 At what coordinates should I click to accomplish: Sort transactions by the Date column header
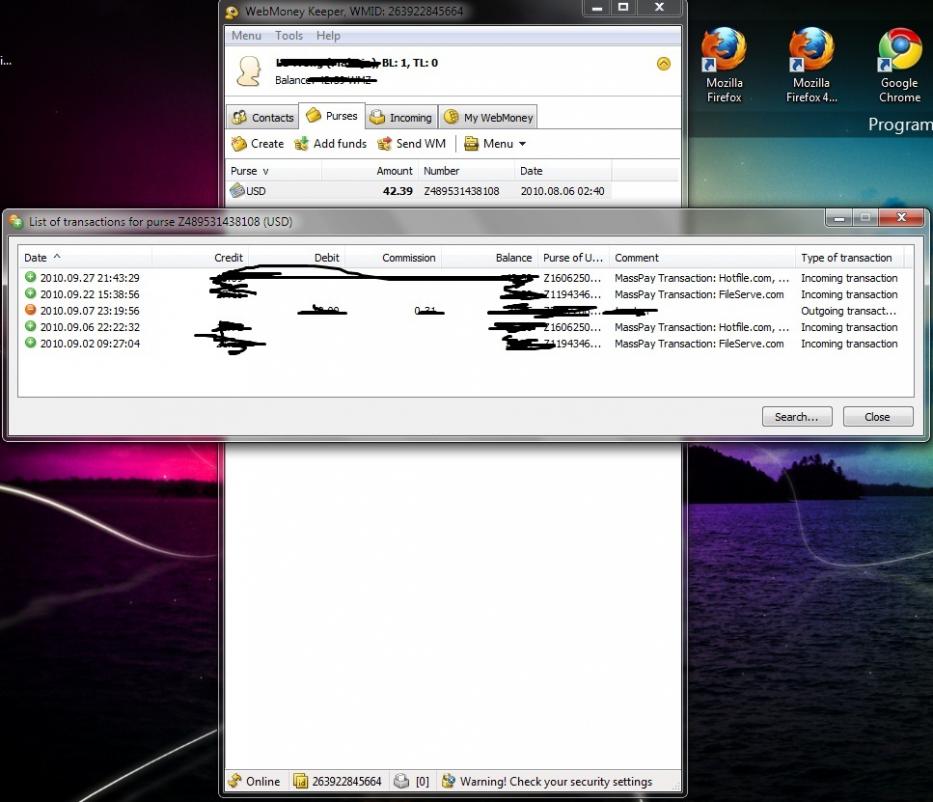coord(85,258)
